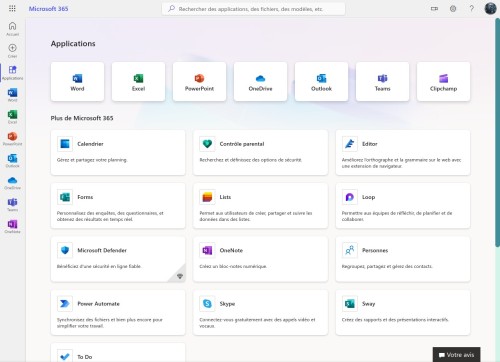Open the Personnes card icon

[x=350, y=250]
